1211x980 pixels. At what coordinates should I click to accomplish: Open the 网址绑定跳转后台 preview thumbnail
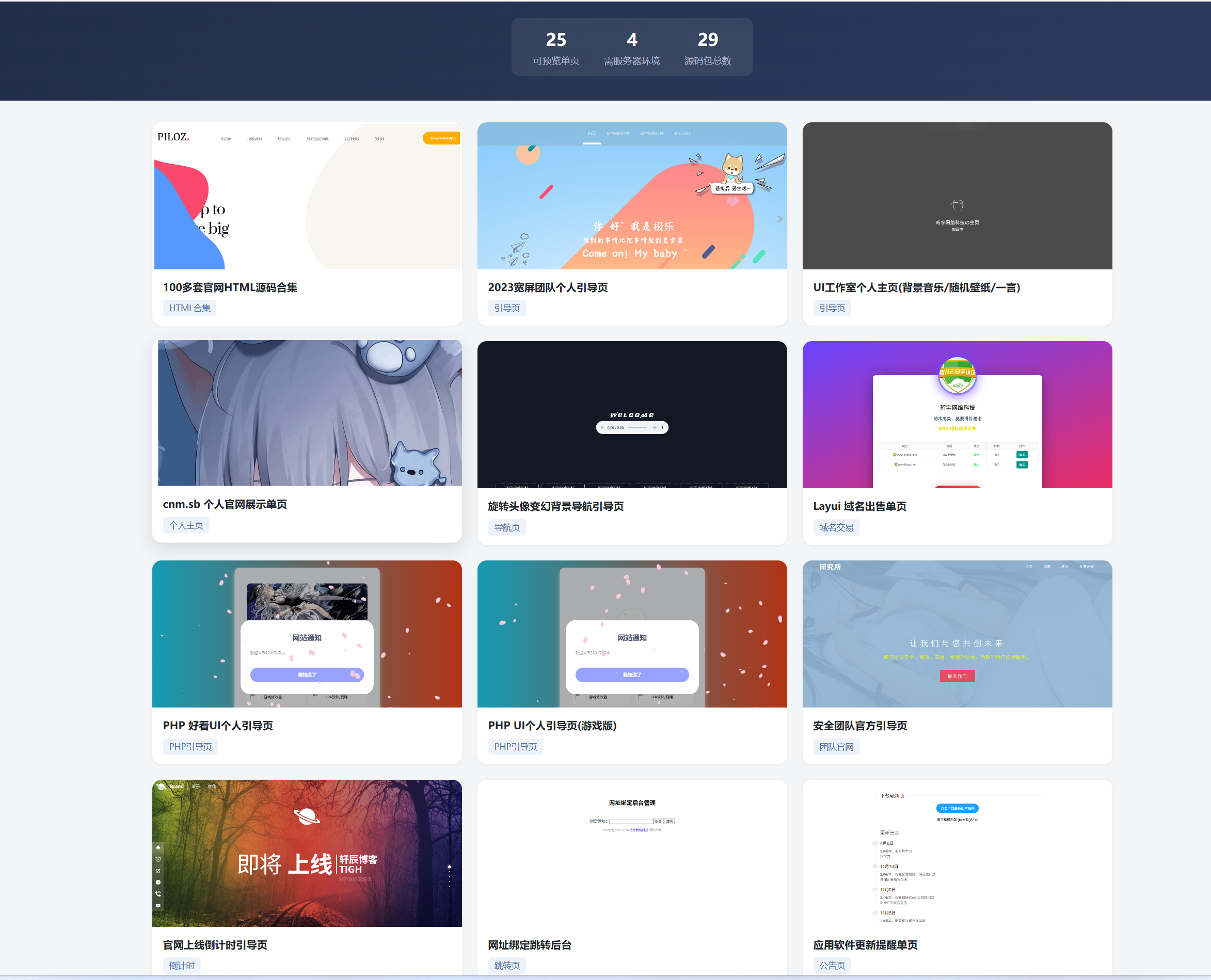click(632, 853)
